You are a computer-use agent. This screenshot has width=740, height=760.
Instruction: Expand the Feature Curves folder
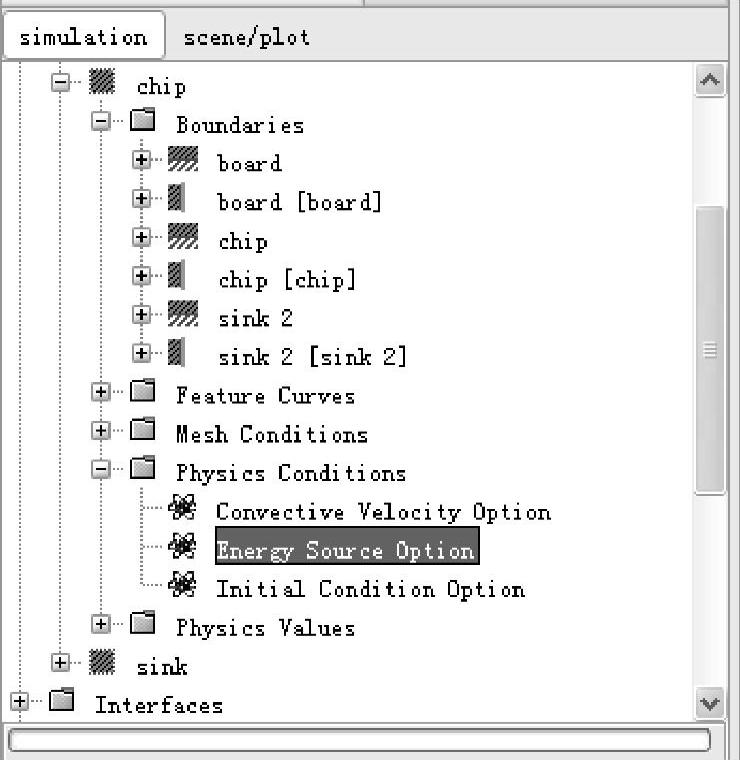pyautogui.click(x=101, y=392)
